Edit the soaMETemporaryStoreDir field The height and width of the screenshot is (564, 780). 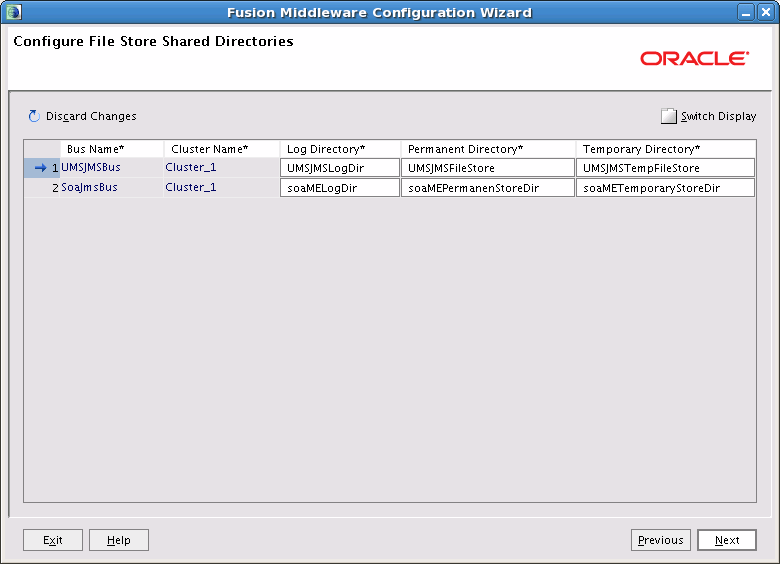[x=666, y=188]
